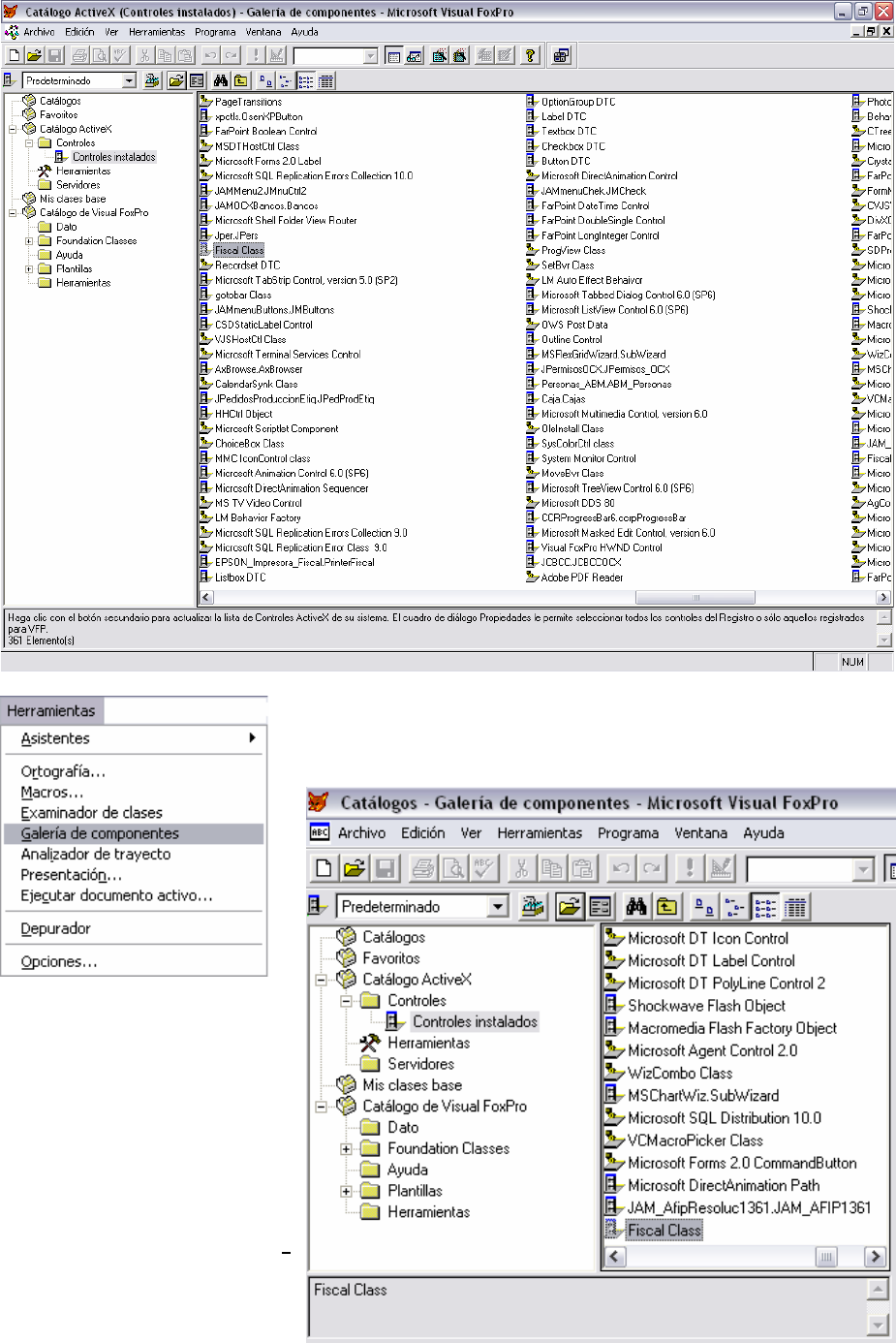The height and width of the screenshot is (1343, 896).
Task: Click Open folder icon in lower Catálogos window standard toolbar
Action: tap(355, 868)
